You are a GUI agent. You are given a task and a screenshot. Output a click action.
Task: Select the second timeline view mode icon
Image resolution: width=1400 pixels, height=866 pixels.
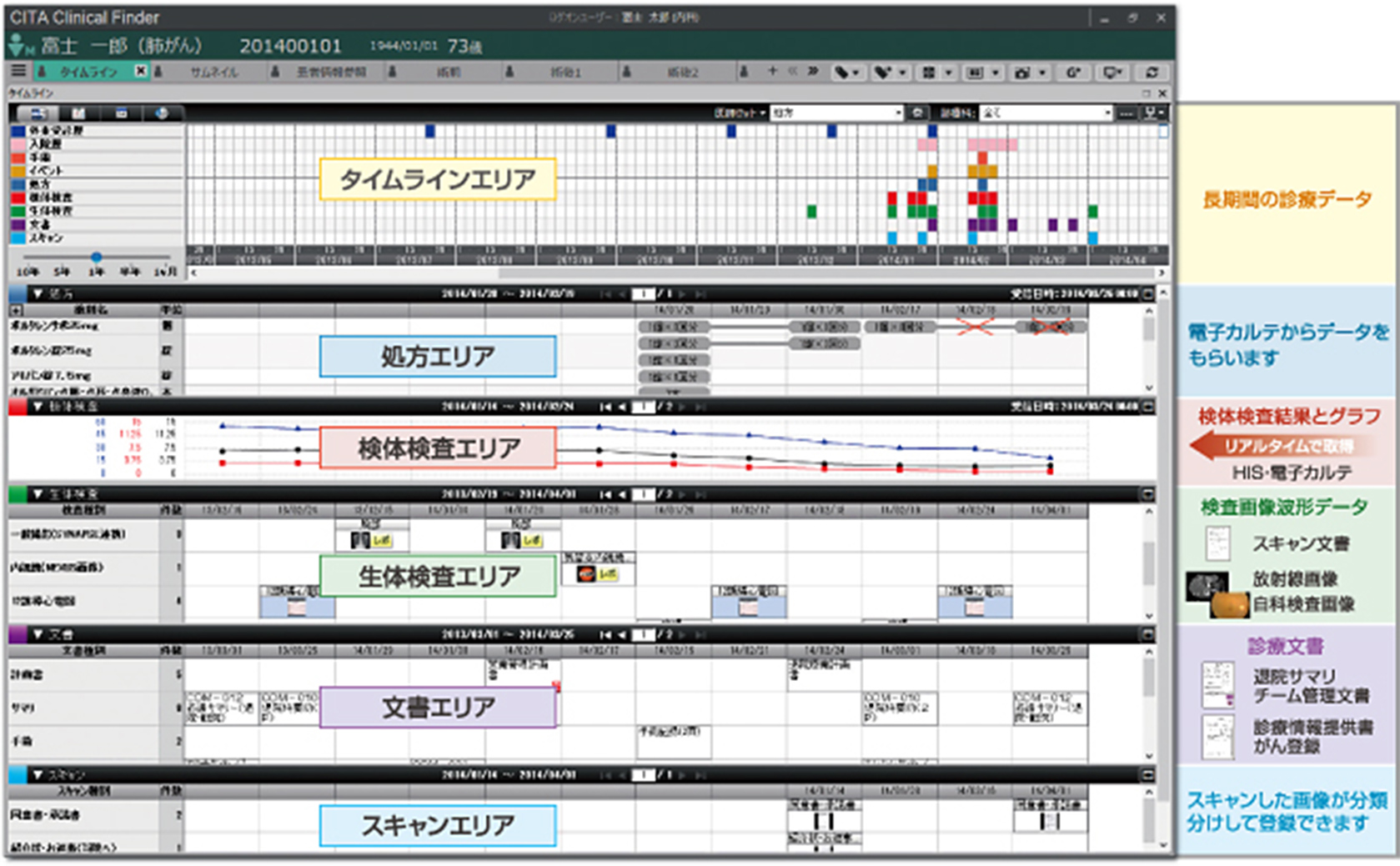pyautogui.click(x=78, y=113)
